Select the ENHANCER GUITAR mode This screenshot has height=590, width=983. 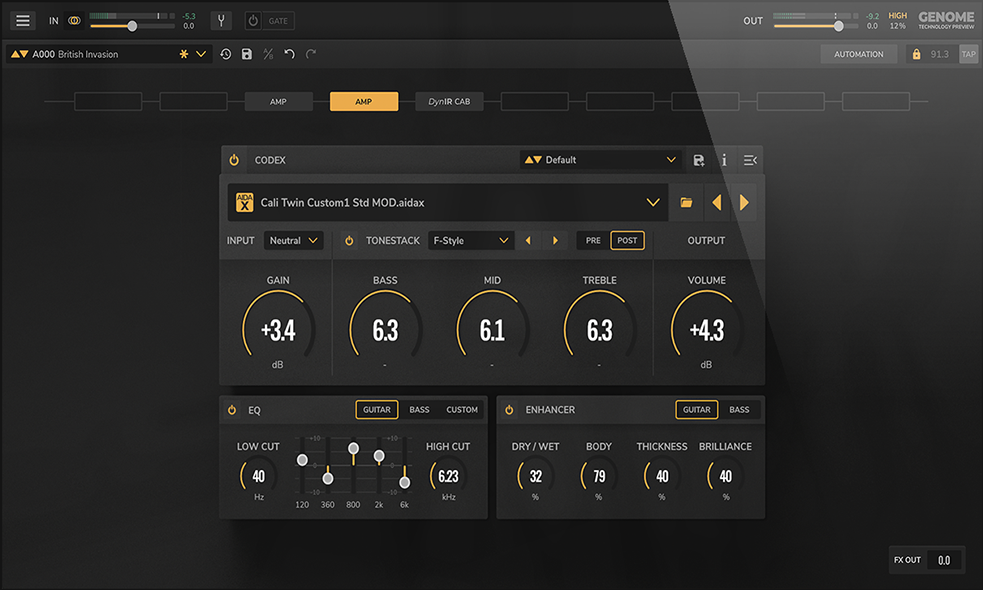697,410
